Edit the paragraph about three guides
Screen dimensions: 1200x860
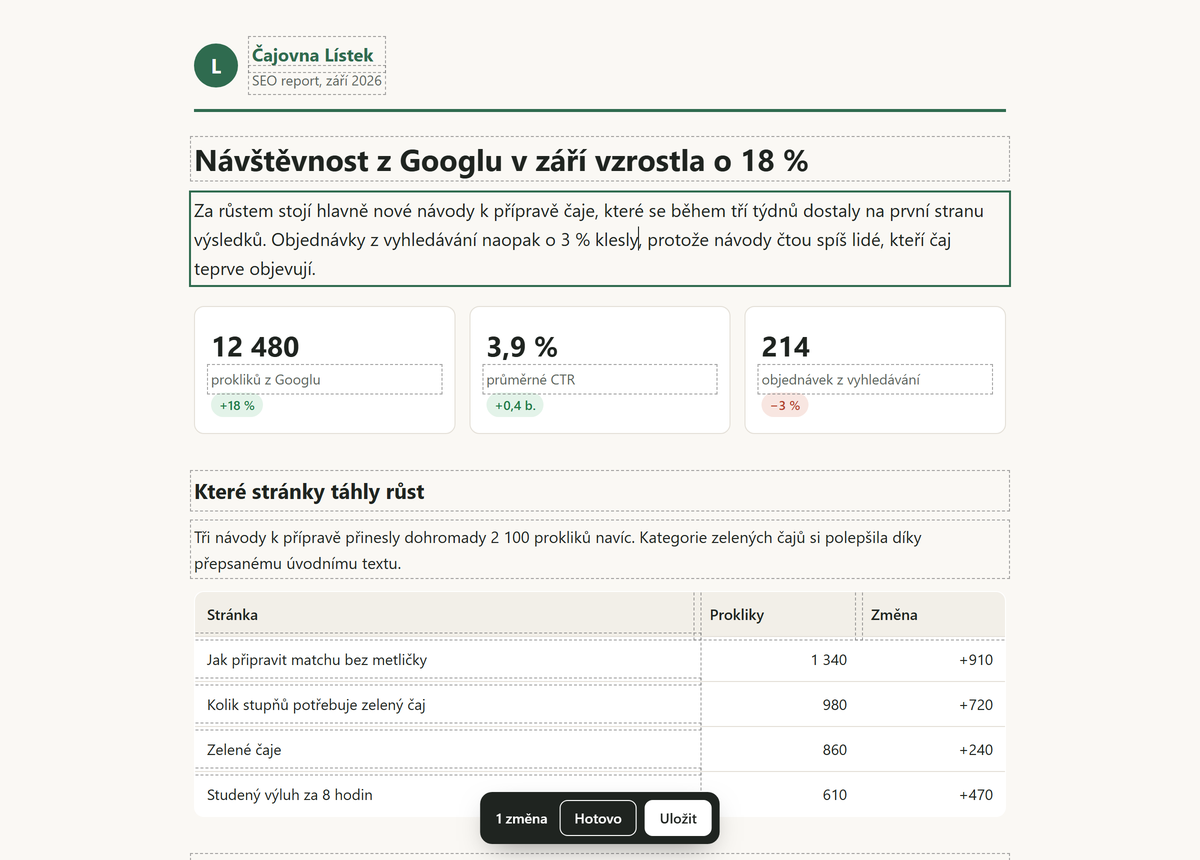tap(600, 550)
